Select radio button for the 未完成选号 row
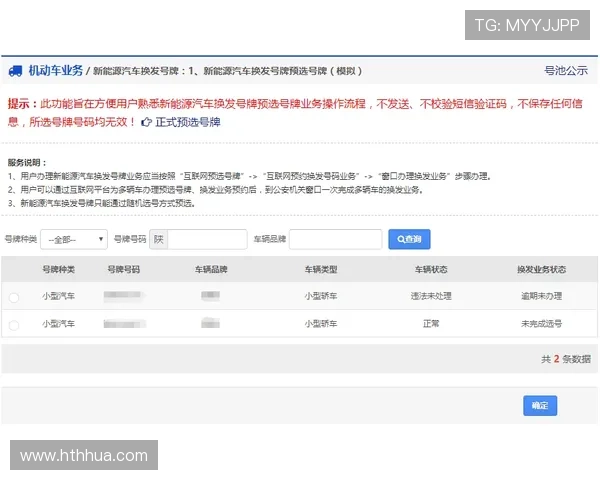The image size is (600, 480). [14, 325]
